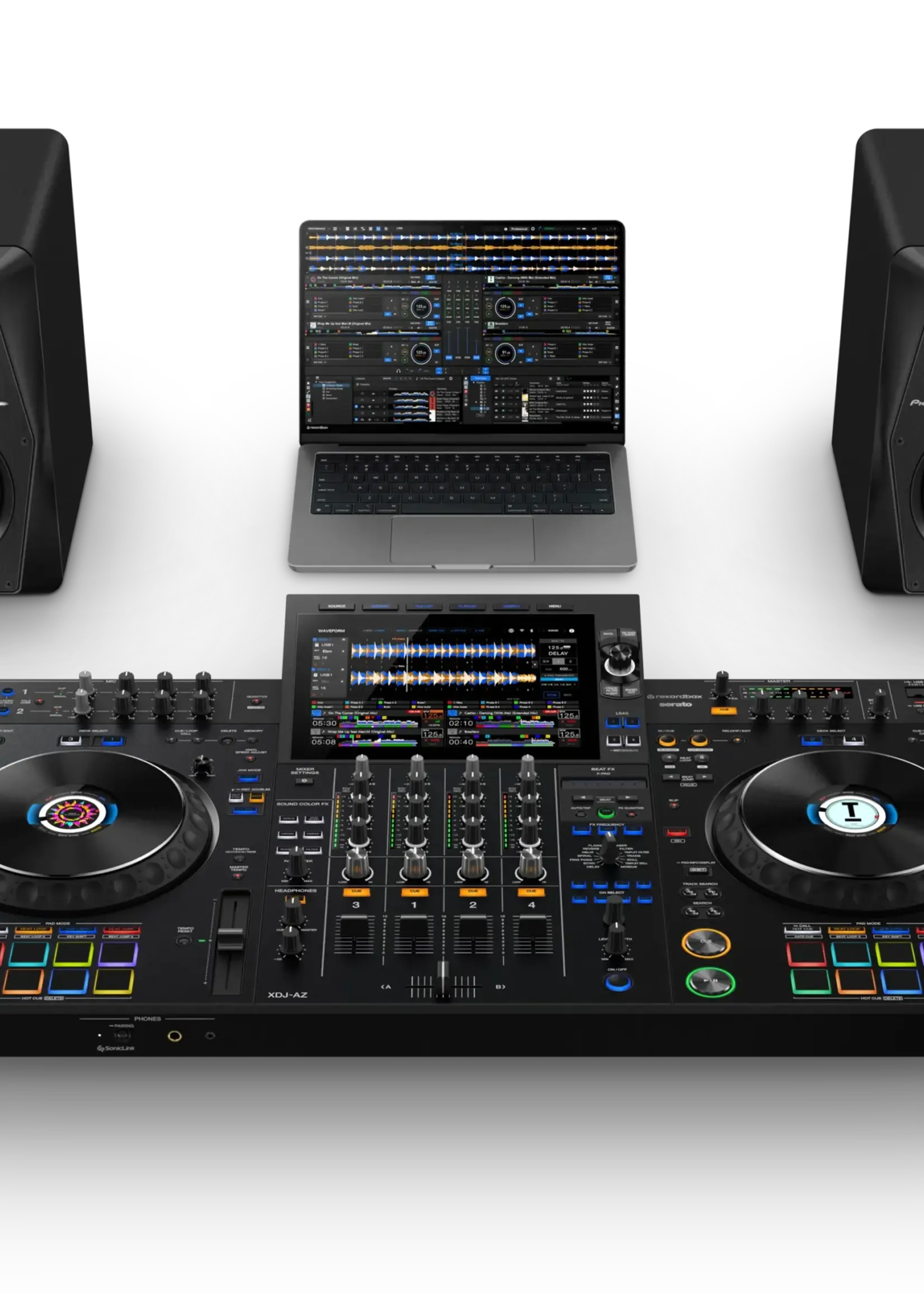The image size is (924, 1294).
Task: Hit the red performance pad on right deck
Action: tap(806, 954)
